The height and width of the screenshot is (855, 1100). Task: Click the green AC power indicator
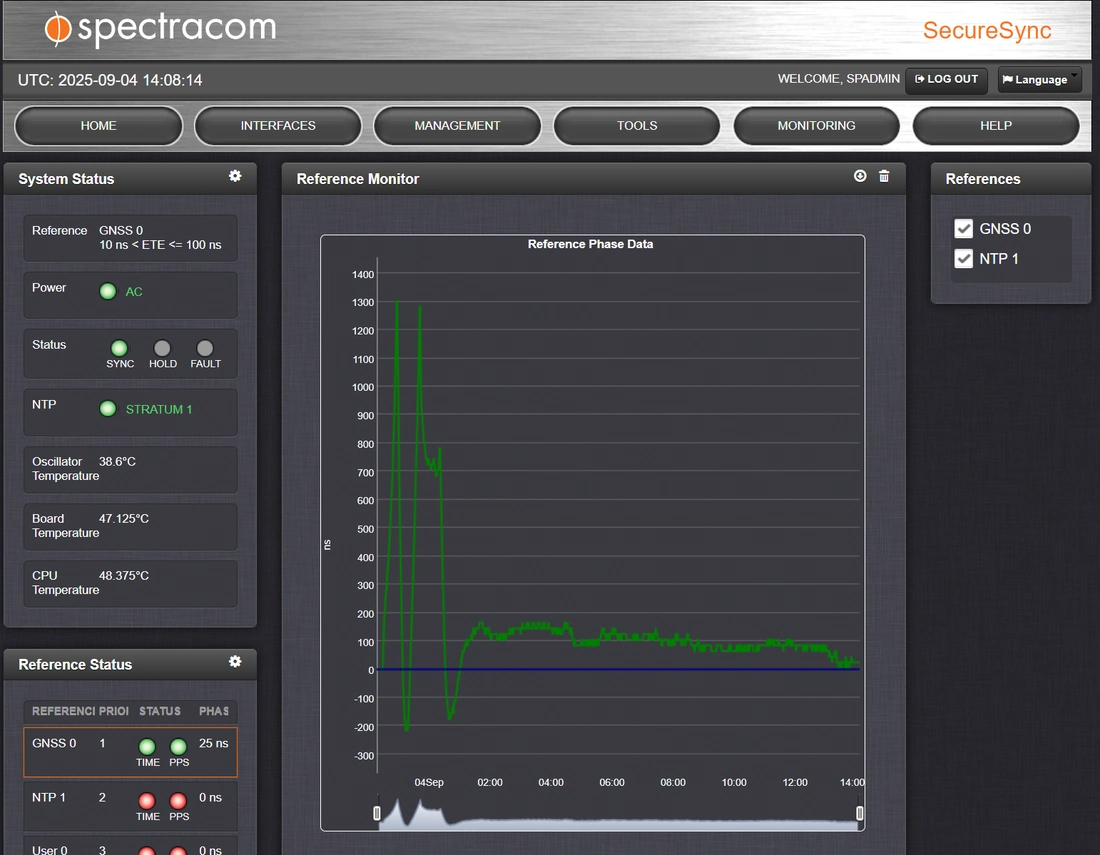tap(108, 291)
